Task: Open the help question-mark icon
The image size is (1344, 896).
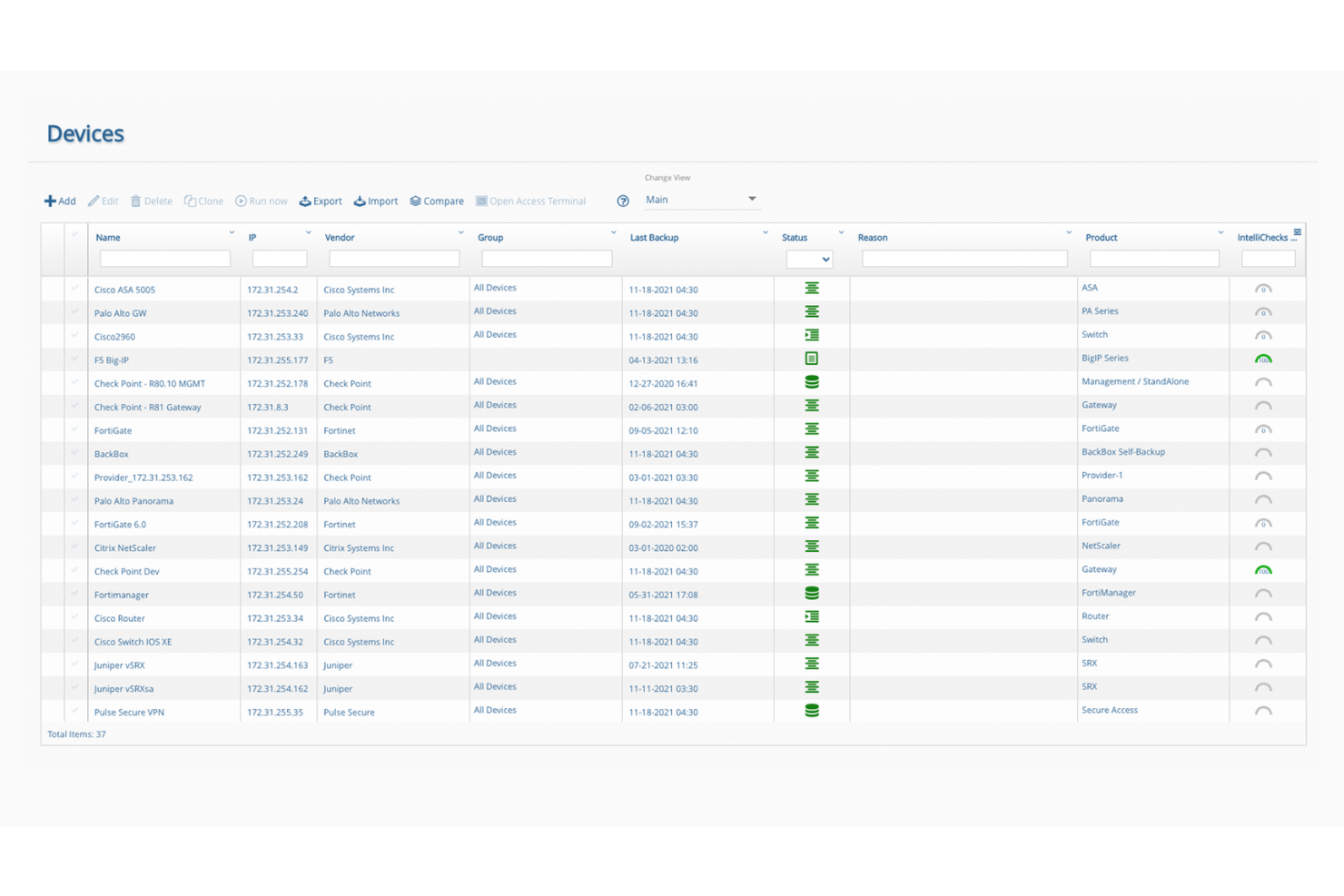Action: point(622,201)
